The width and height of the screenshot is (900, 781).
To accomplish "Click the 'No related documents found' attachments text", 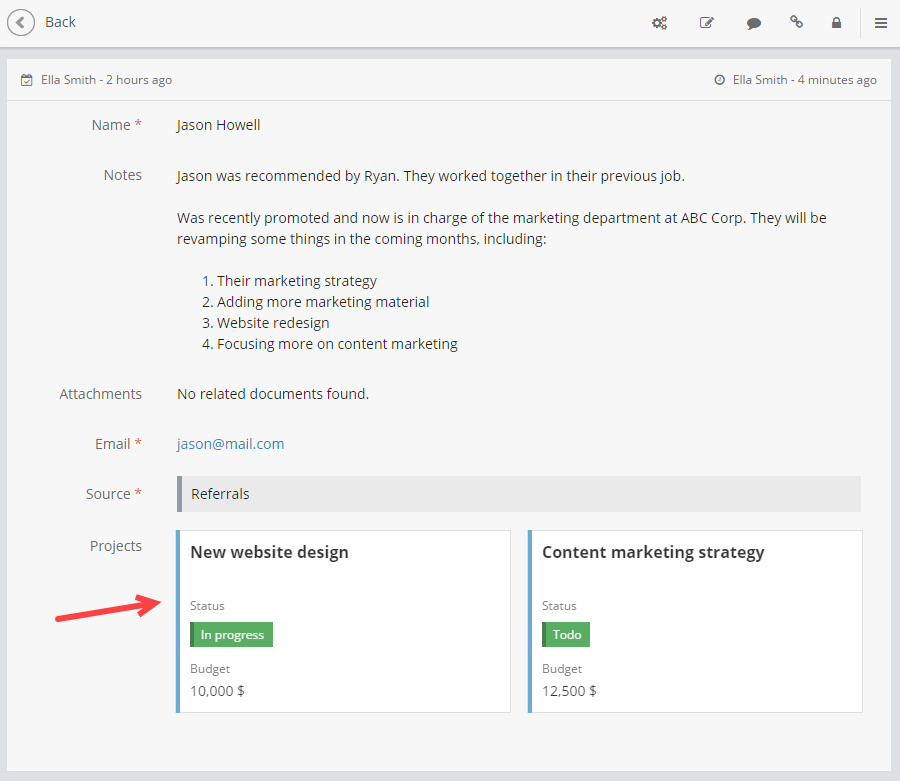I will (272, 394).
